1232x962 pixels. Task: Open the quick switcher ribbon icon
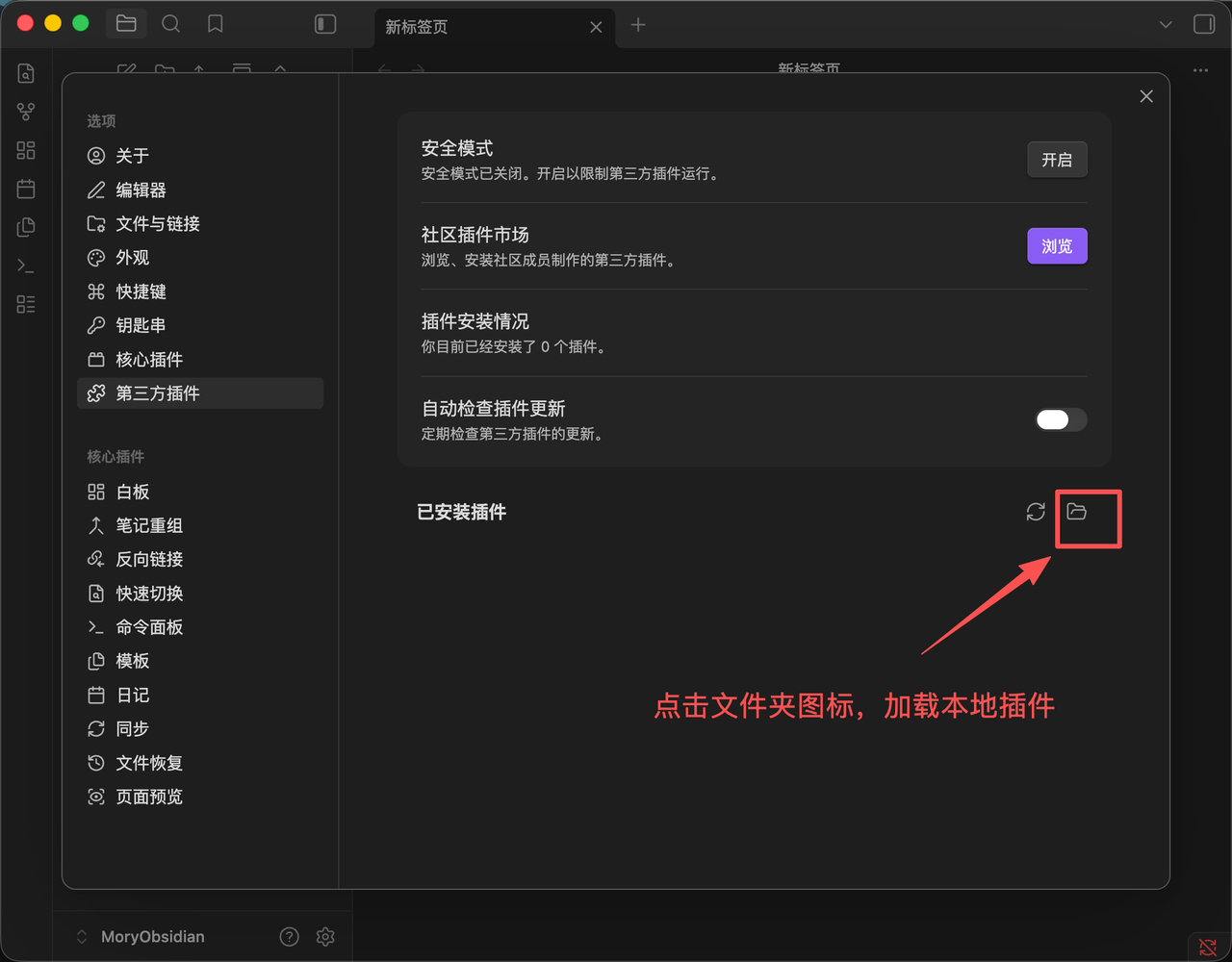pos(26,73)
